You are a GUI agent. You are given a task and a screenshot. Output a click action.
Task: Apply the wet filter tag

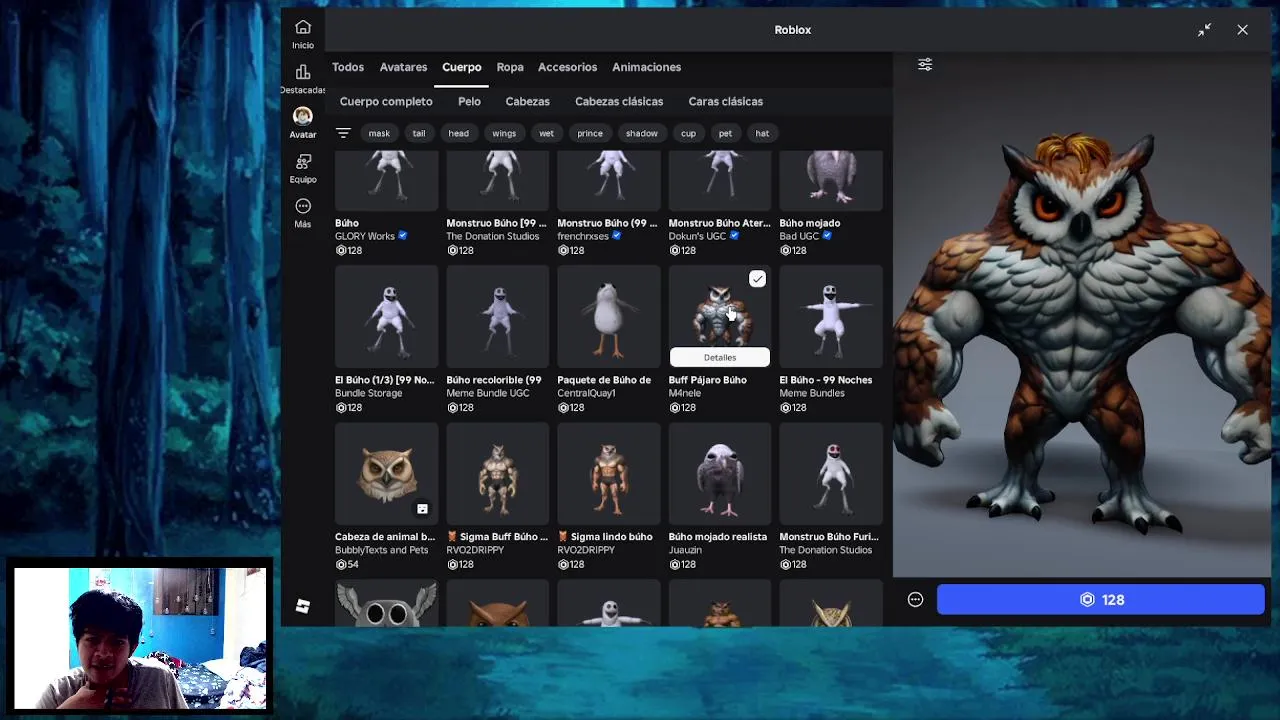point(546,133)
